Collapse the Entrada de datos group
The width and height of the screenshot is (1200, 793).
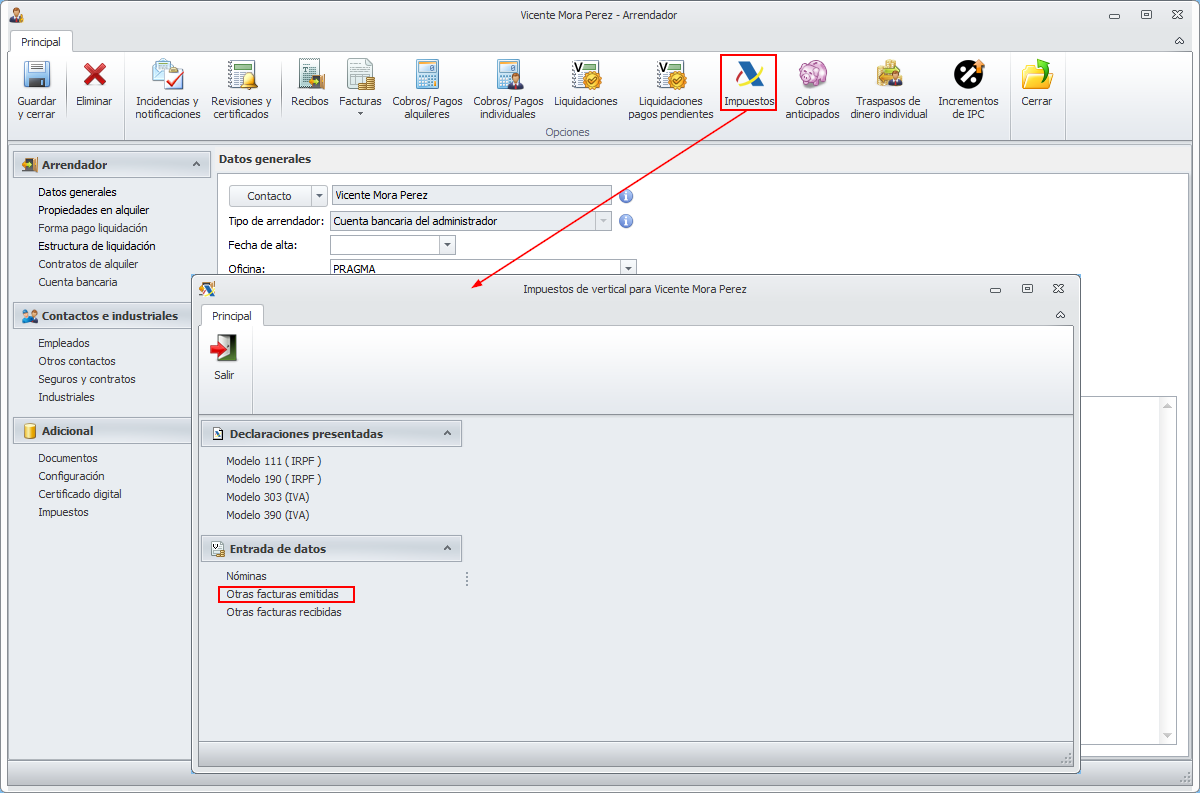[447, 548]
